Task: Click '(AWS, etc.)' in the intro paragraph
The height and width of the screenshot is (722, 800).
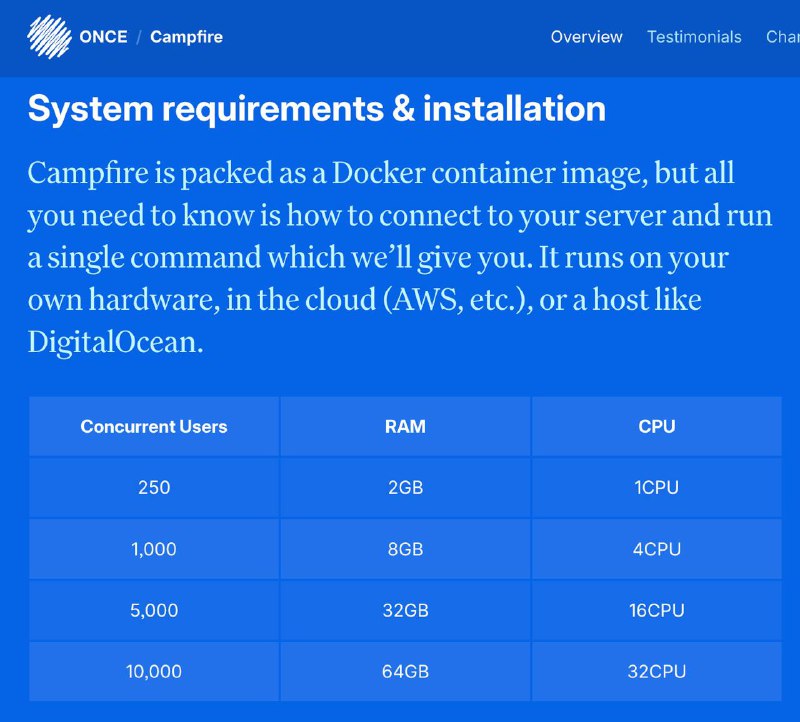Action: click(458, 300)
